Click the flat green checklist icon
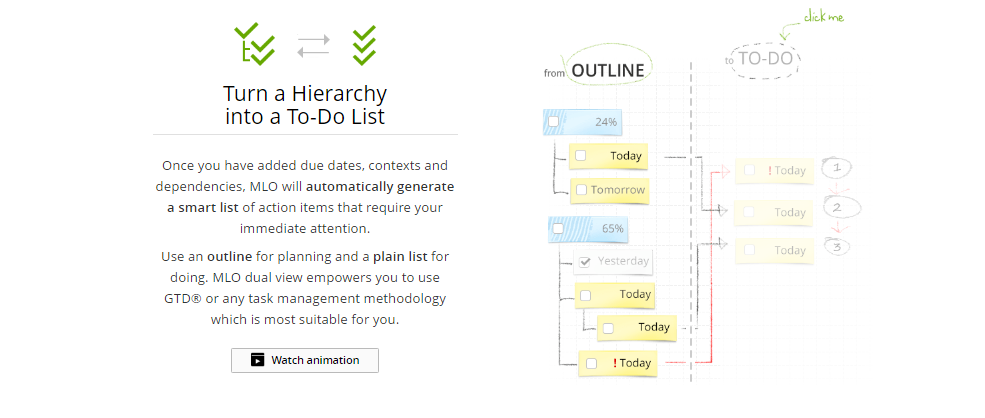985x418 pixels. click(x=364, y=45)
